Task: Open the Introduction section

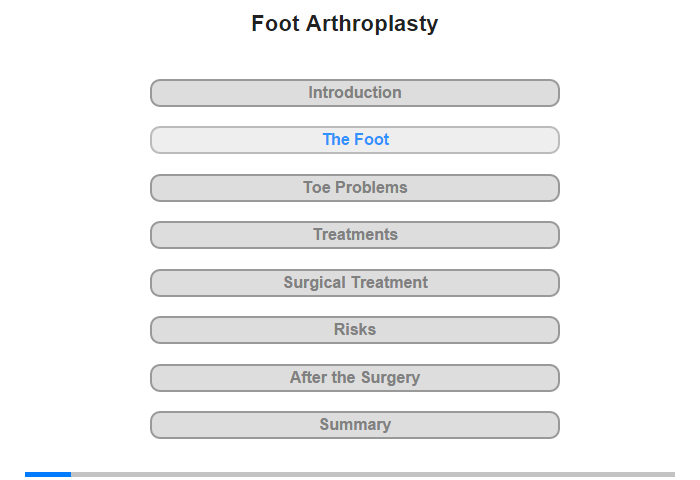Action: [x=354, y=93]
